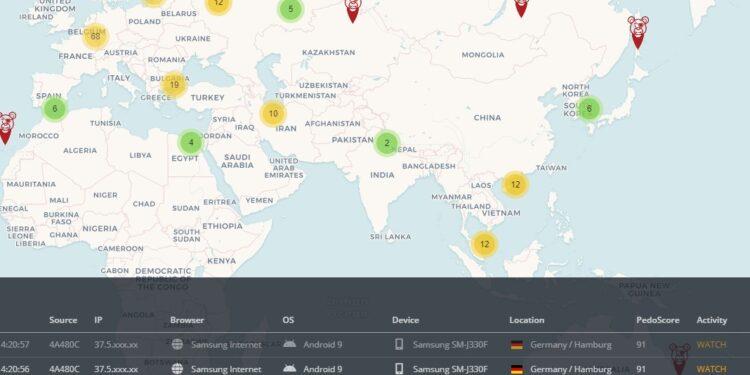The width and height of the screenshot is (750, 375).
Task: Sort by the Source column header
Action: 63,320
